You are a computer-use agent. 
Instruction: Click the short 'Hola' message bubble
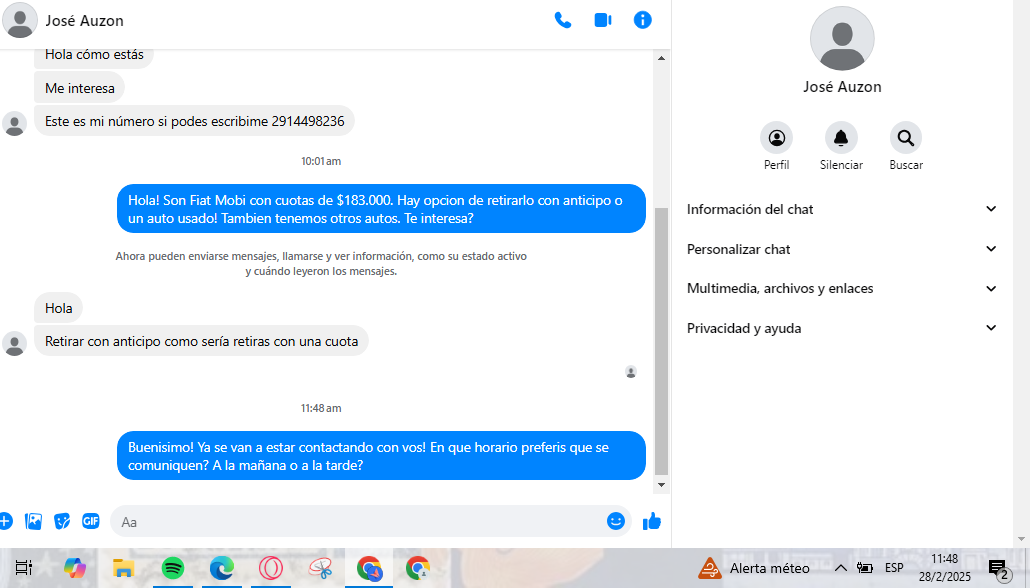tap(58, 308)
